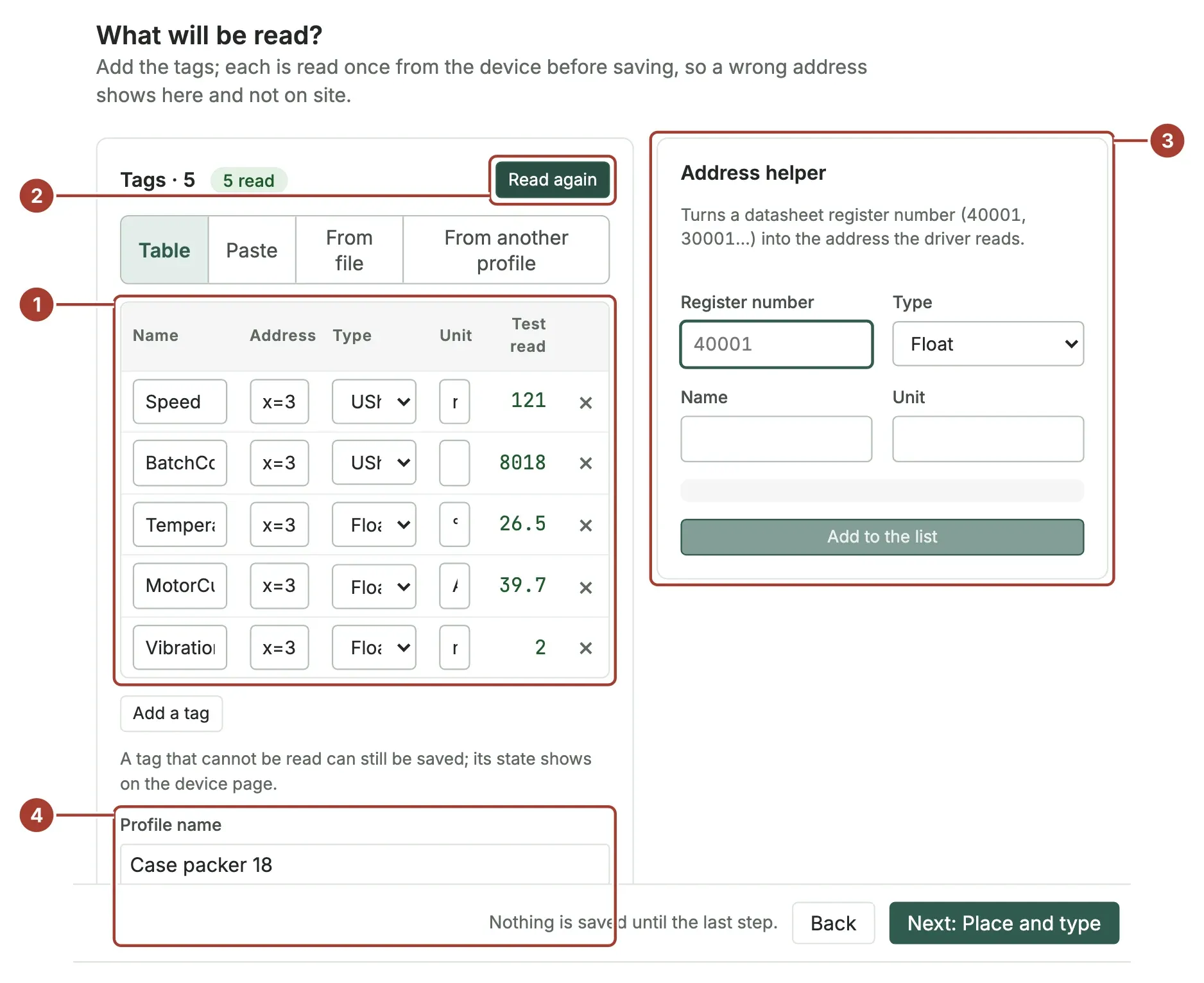
Task: Delete the MotorCu tag row
Action: (585, 587)
